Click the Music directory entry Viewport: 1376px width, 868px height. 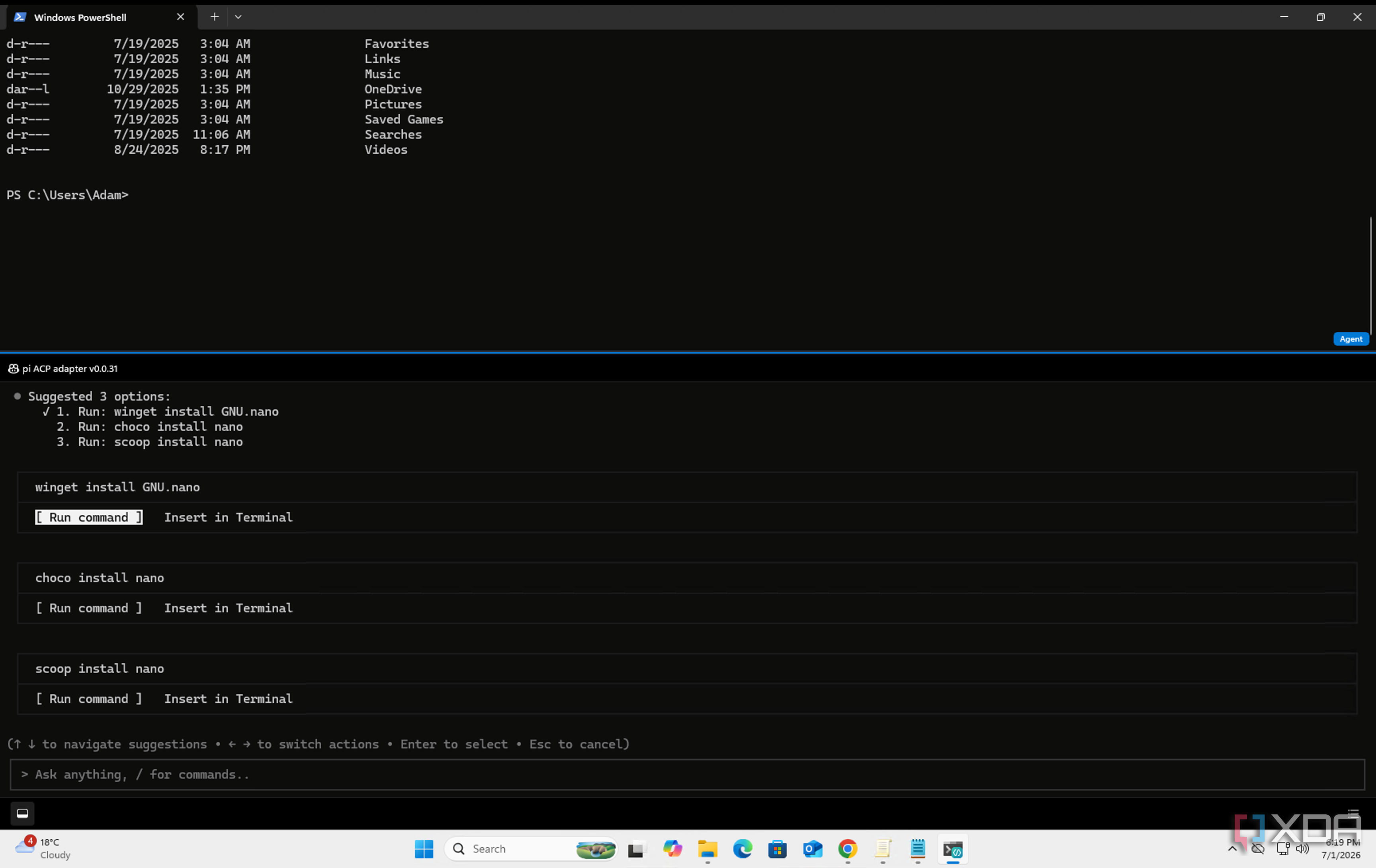pos(382,74)
